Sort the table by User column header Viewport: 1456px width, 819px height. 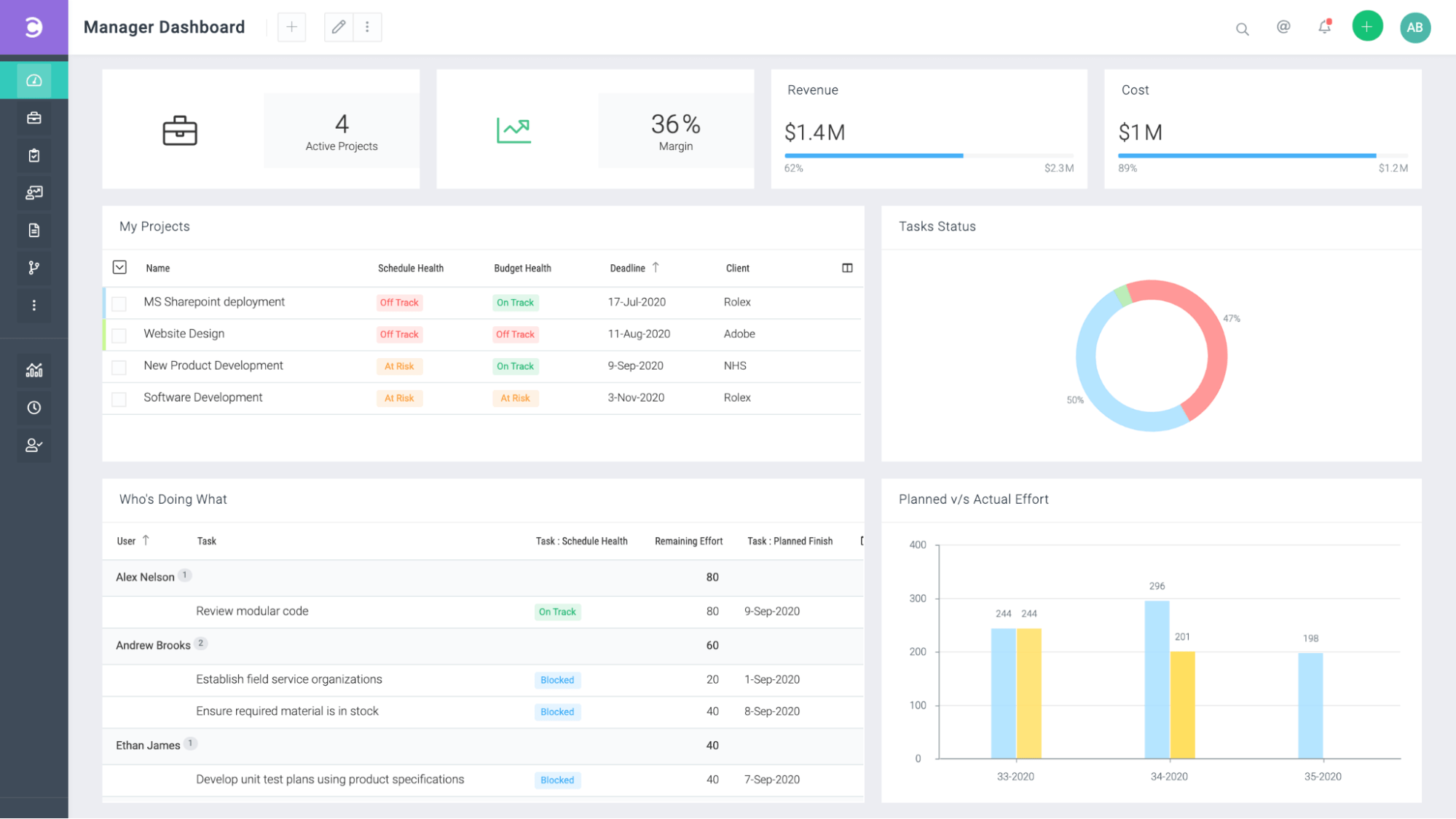click(x=127, y=541)
